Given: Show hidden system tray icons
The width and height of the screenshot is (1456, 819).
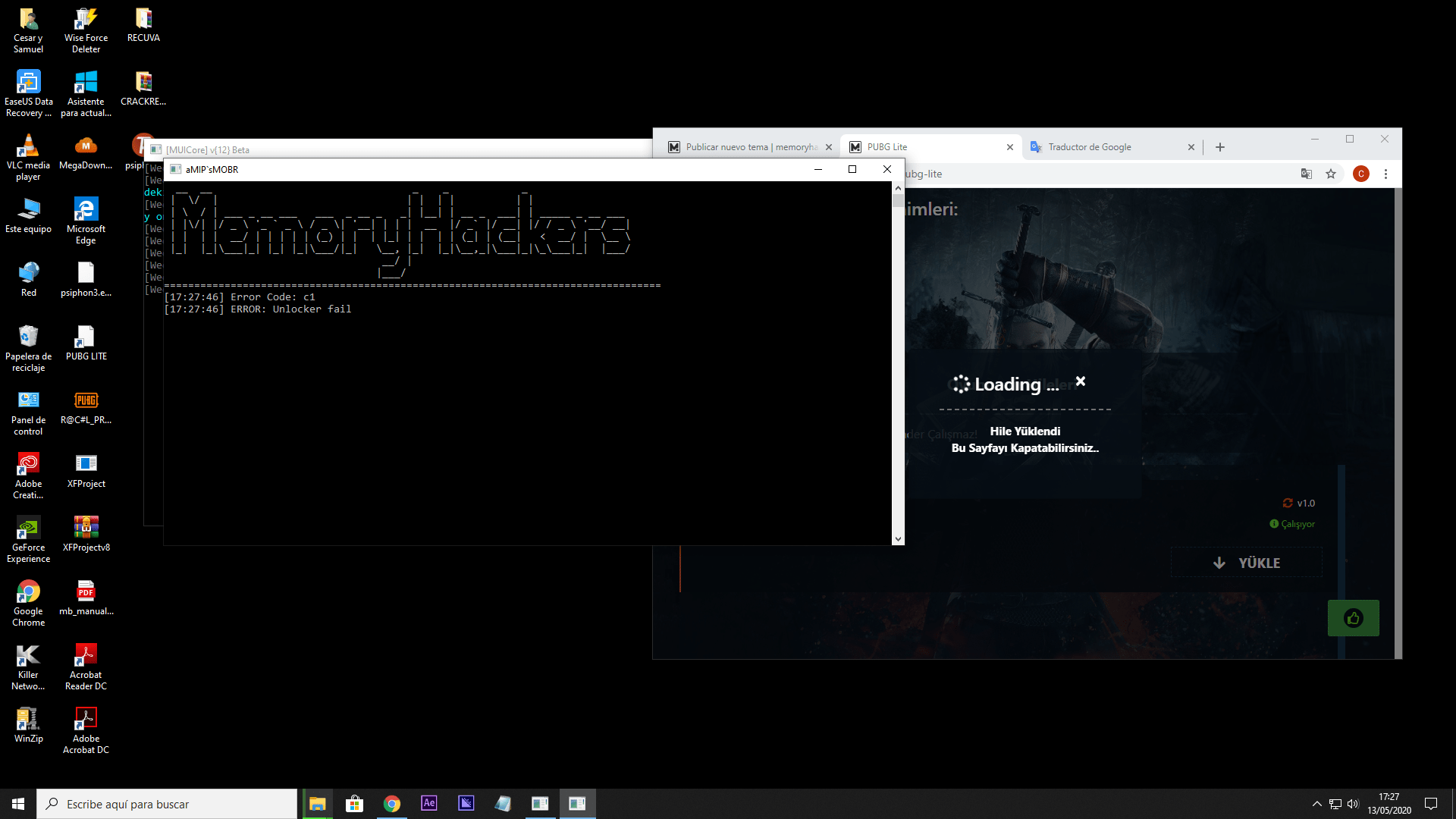Looking at the screenshot, I should [1316, 804].
